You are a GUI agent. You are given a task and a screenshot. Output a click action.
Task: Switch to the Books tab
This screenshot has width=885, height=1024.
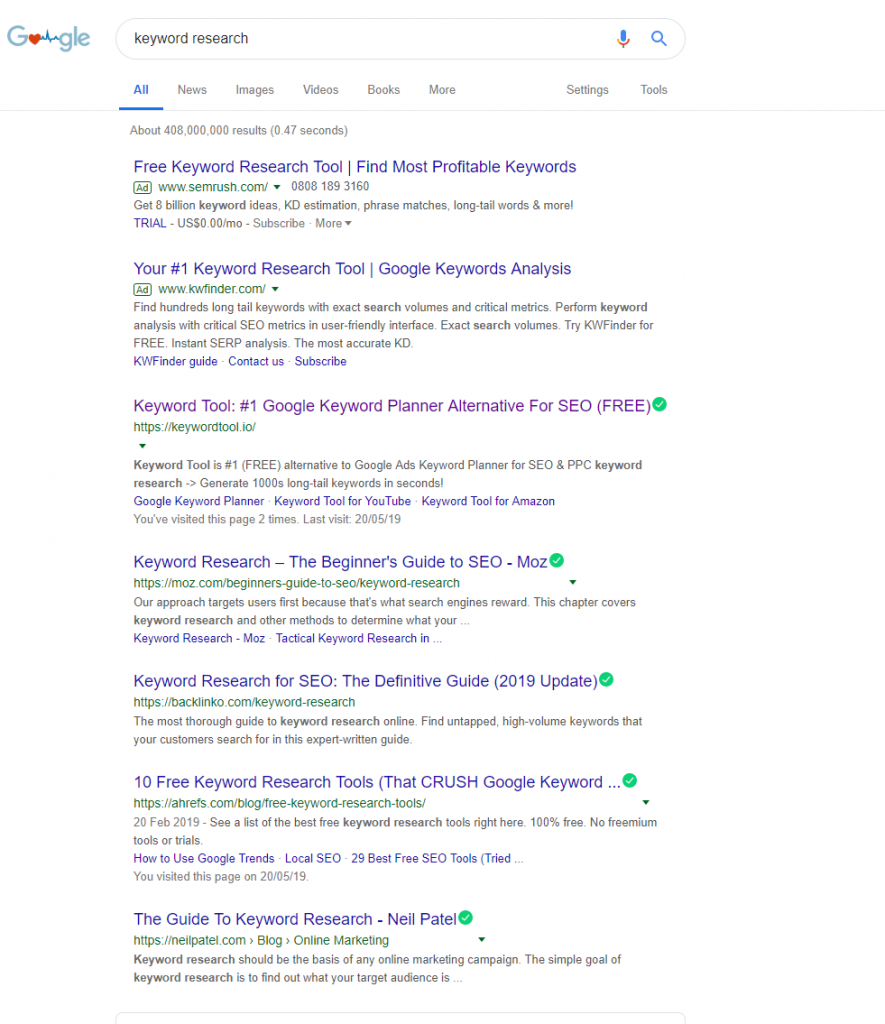pos(383,90)
